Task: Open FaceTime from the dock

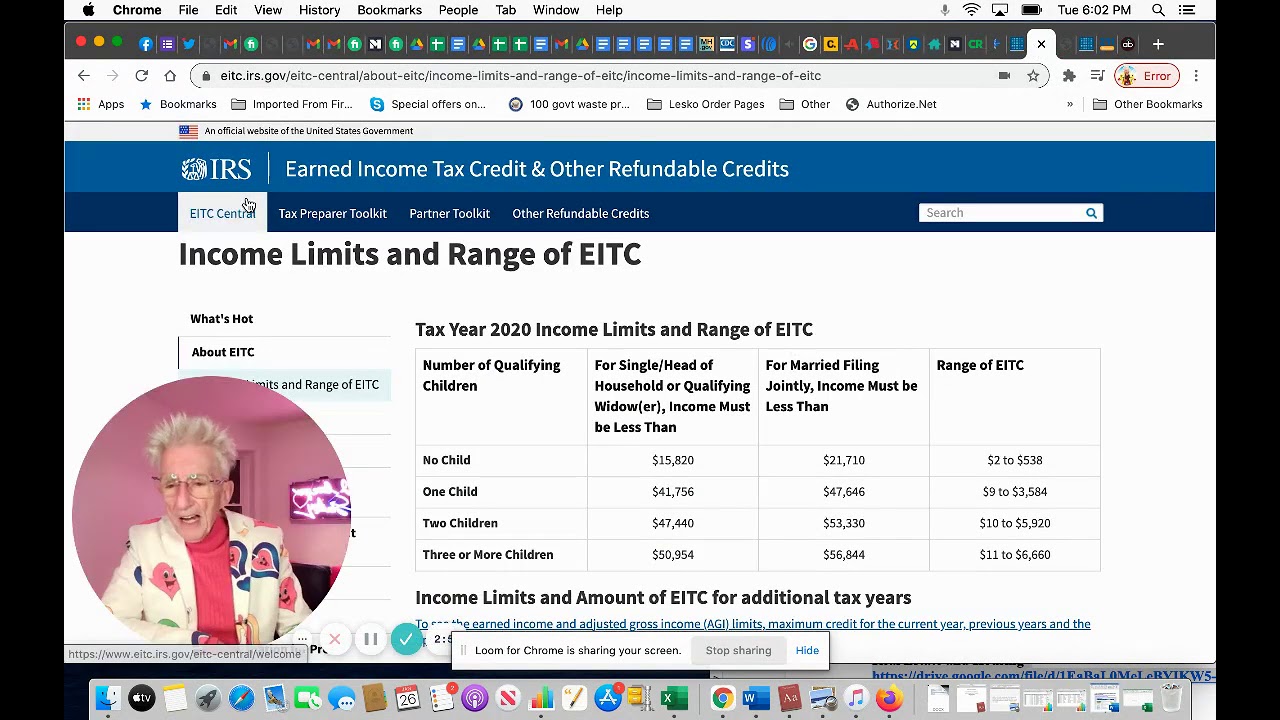Action: coord(308,698)
